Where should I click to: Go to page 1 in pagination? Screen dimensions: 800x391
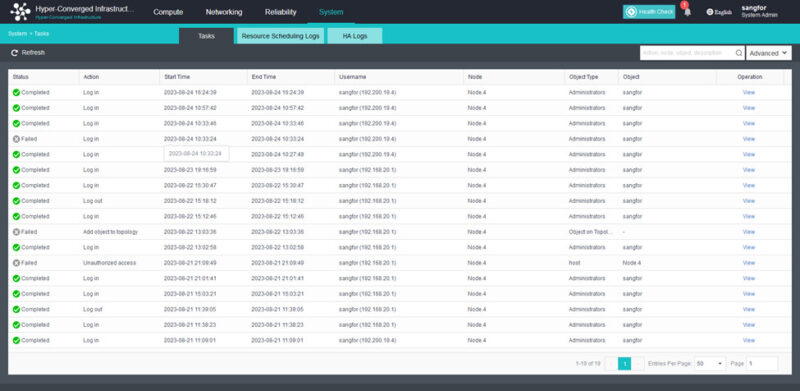tap(624, 363)
